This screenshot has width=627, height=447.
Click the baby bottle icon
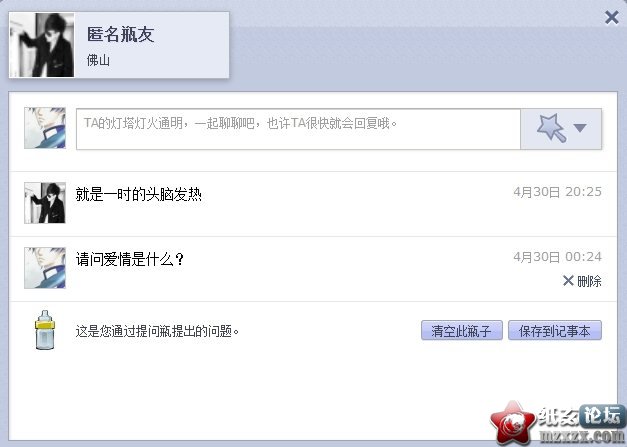tap(45, 330)
